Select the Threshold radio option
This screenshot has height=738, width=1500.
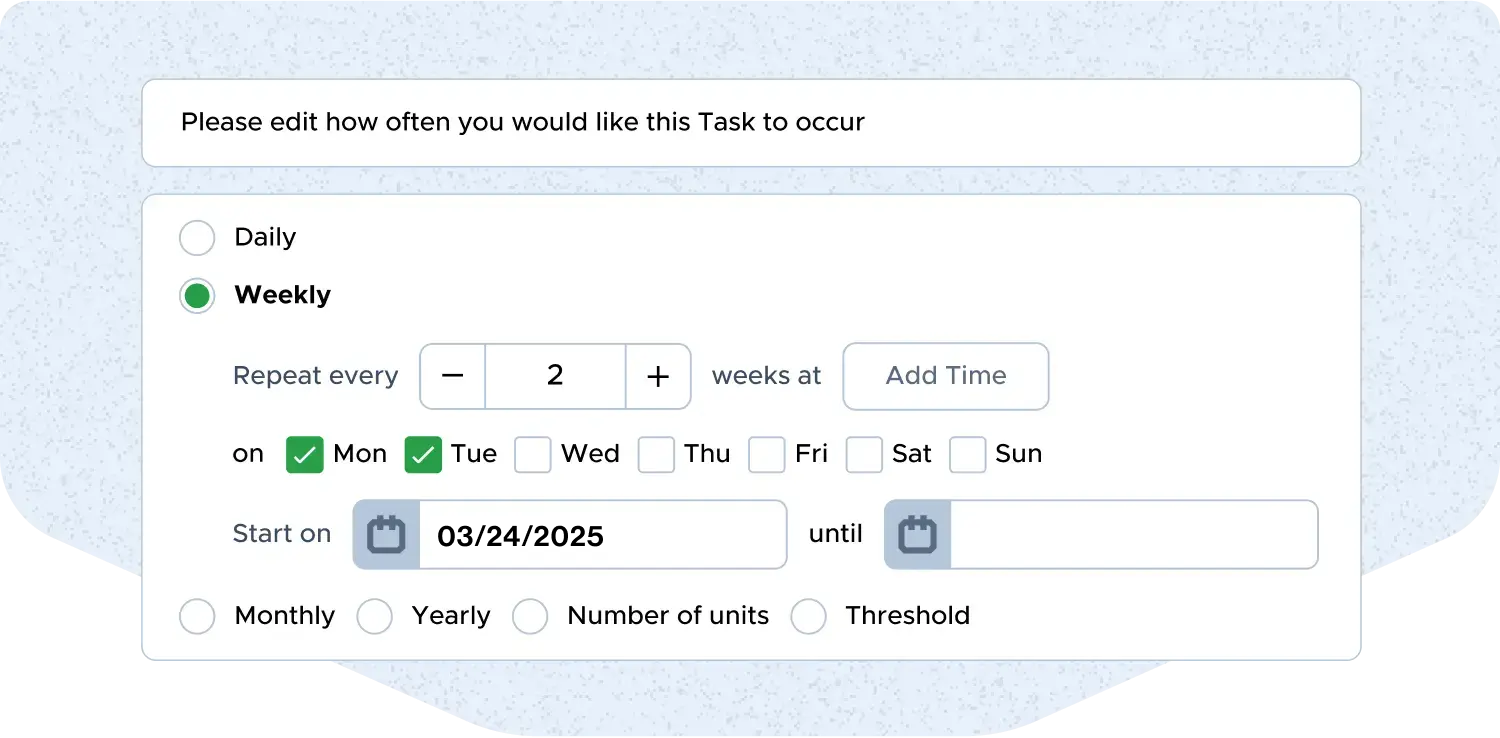pos(808,616)
